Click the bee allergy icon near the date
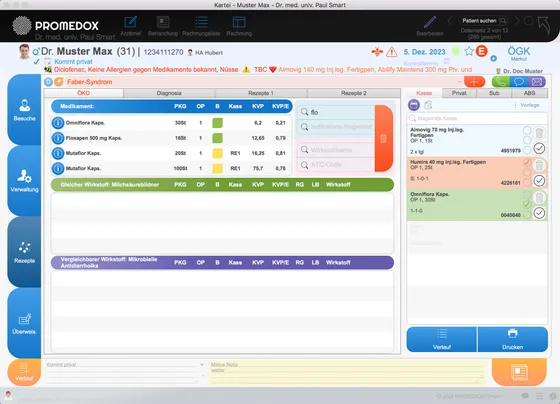This screenshot has height=404, width=560. pos(377,52)
